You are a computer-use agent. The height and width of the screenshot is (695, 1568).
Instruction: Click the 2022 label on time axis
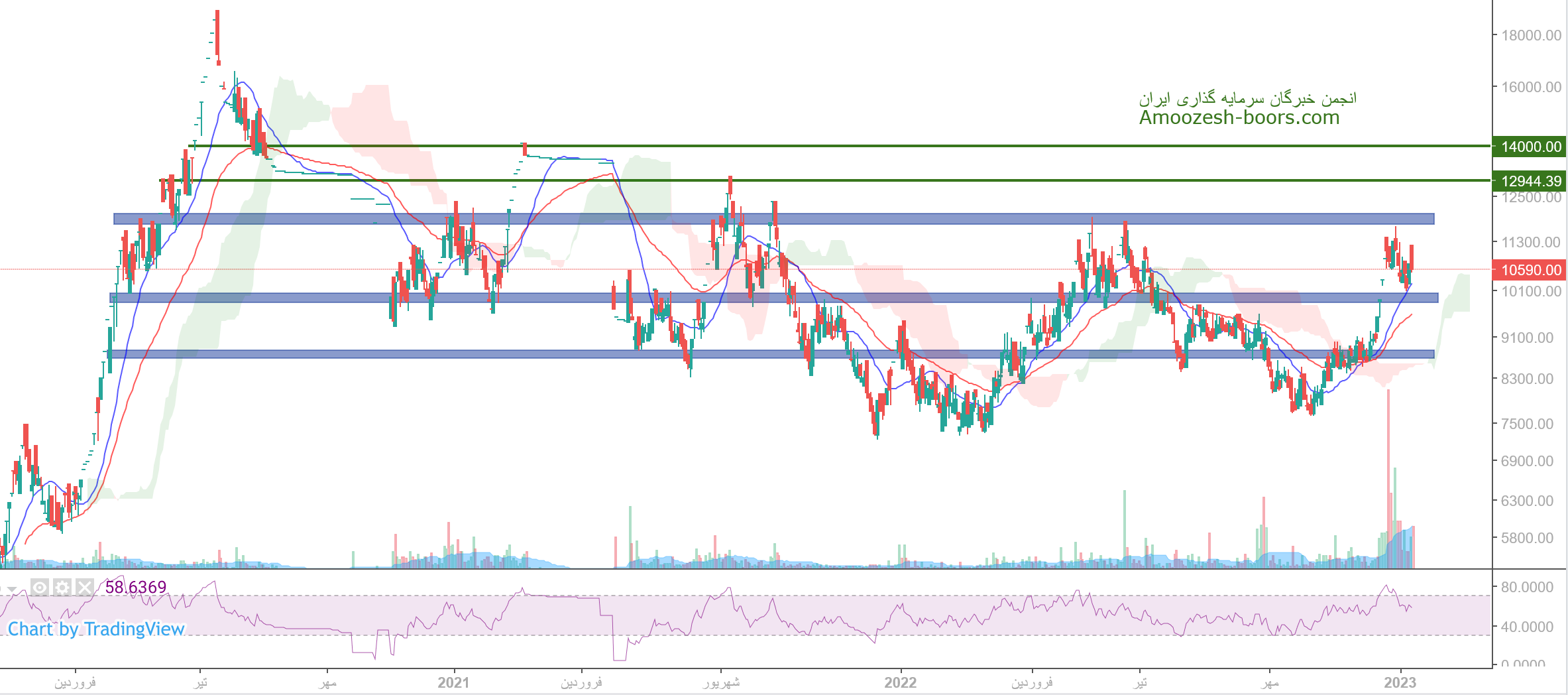[900, 682]
